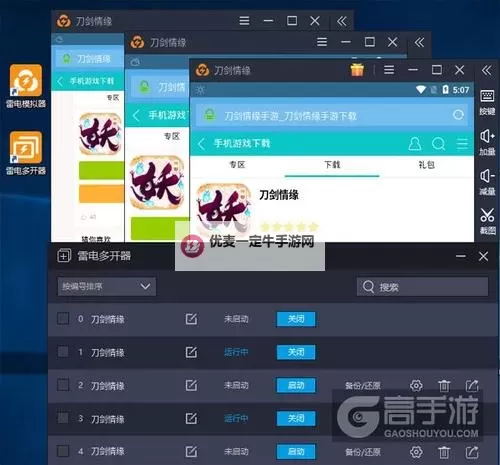This screenshot has width=500, height=465.
Task: Close the 雷电多开器 window
Action: (483, 256)
